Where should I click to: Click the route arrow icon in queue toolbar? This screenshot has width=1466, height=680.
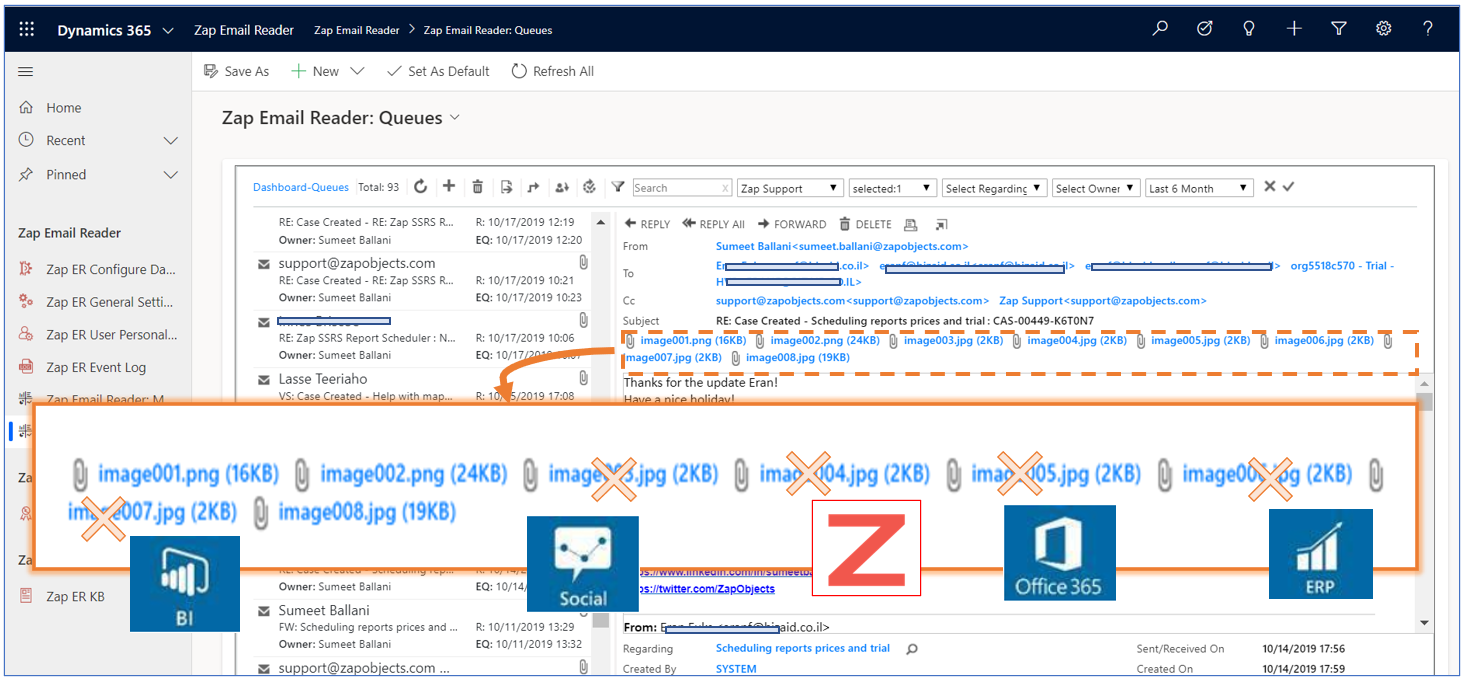(x=533, y=187)
